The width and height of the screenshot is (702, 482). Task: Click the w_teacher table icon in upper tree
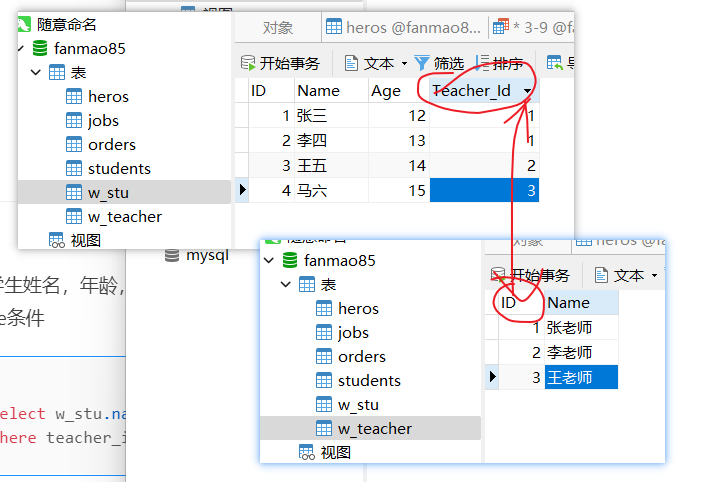click(74, 217)
